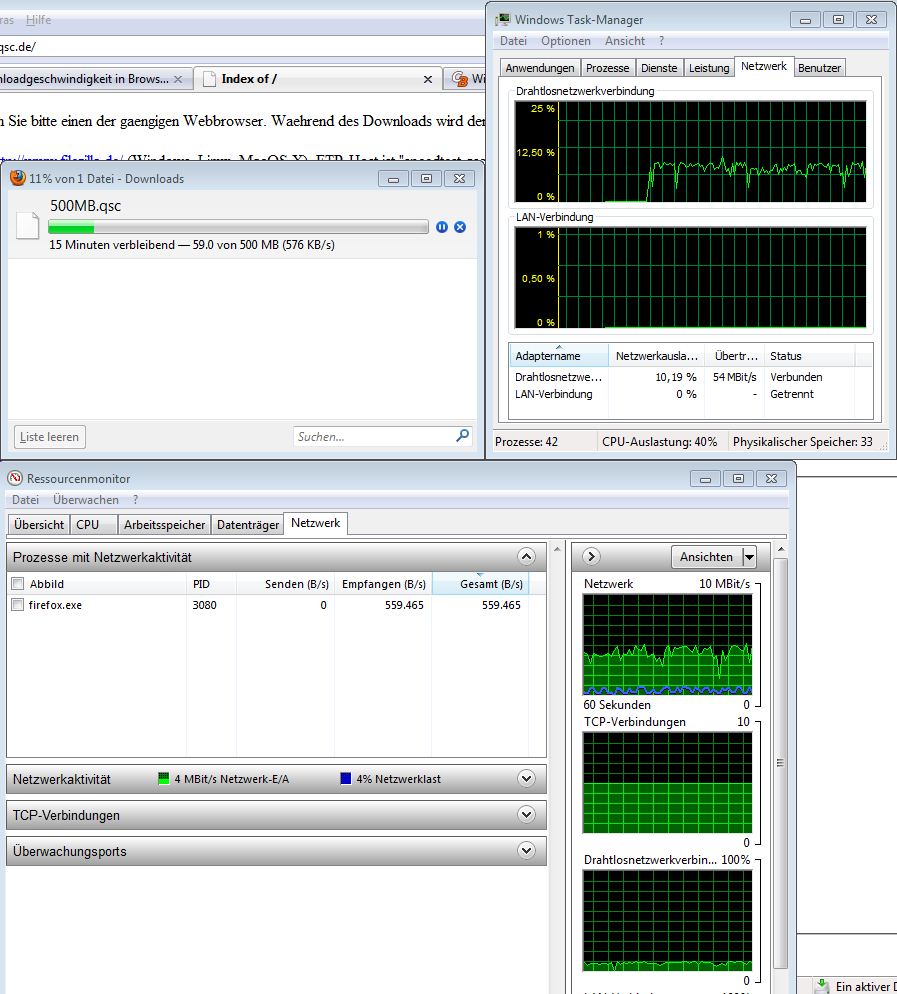Click PID value 3080

(x=204, y=605)
